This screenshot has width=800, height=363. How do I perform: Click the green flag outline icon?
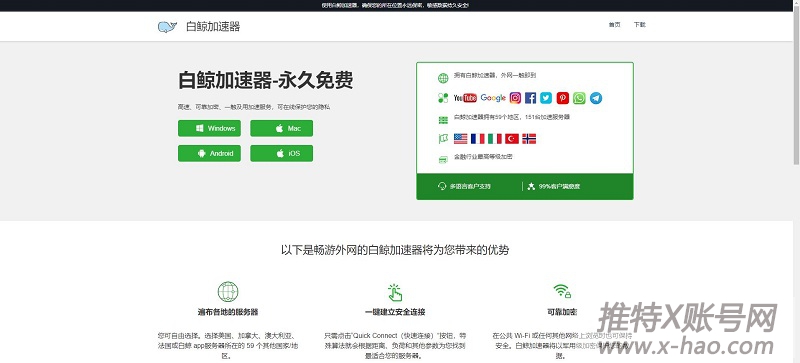[x=443, y=138]
